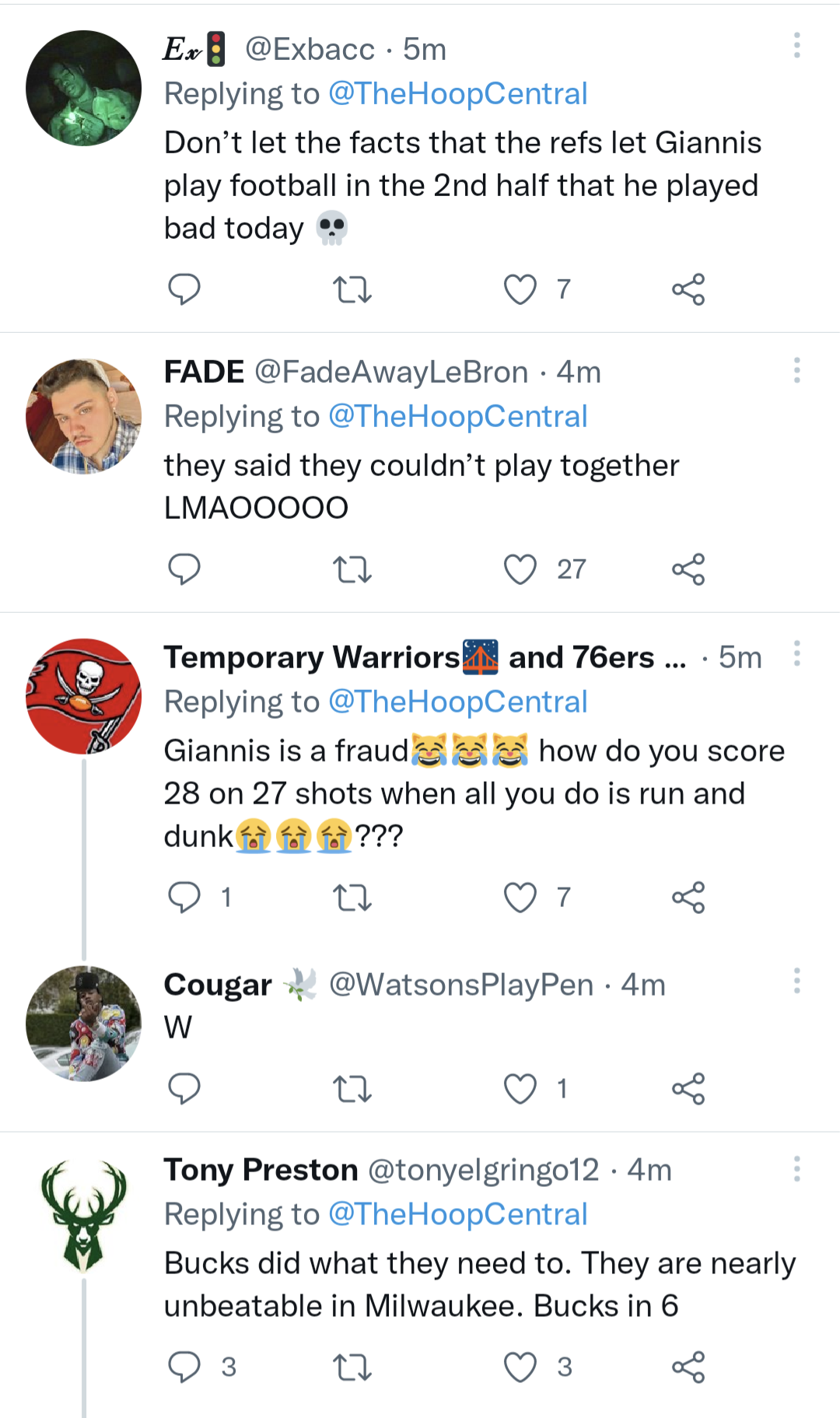This screenshot has height=1418, width=840.
Task: Share Cougar's 'W' reply
Action: [x=688, y=1088]
